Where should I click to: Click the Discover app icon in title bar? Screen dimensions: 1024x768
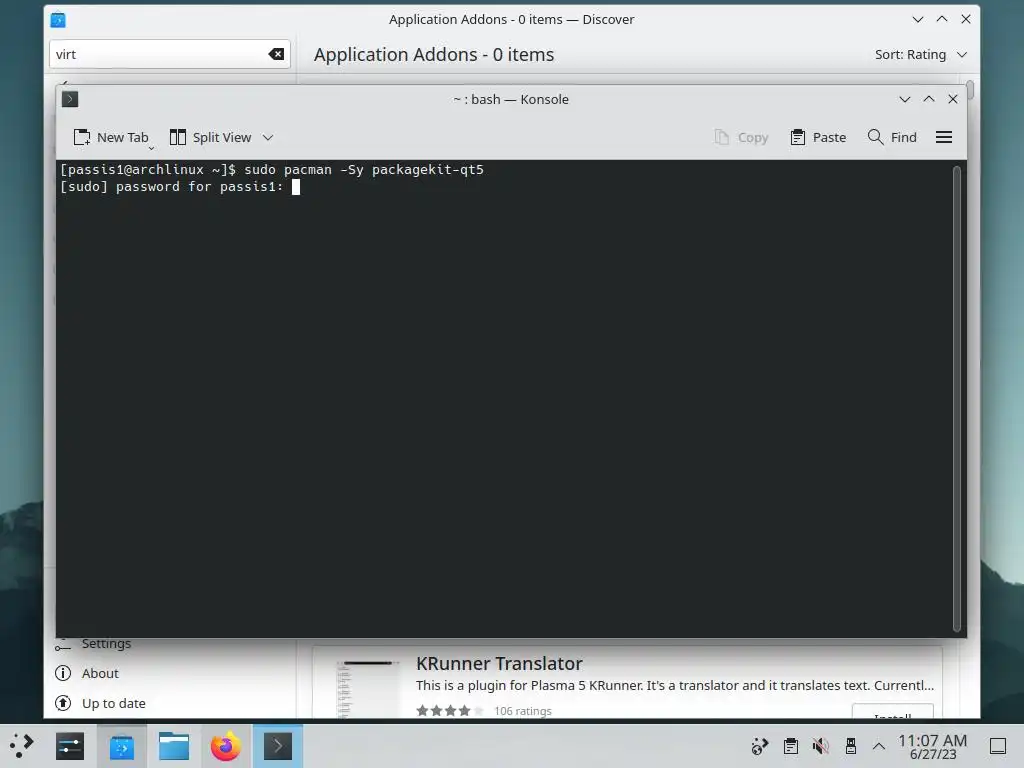point(58,20)
